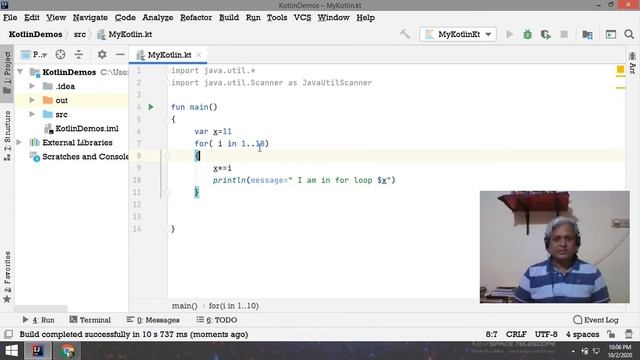This screenshot has height=360, width=640.
Task: Click main() in the editor breadcrumb bar
Action: pos(184,306)
